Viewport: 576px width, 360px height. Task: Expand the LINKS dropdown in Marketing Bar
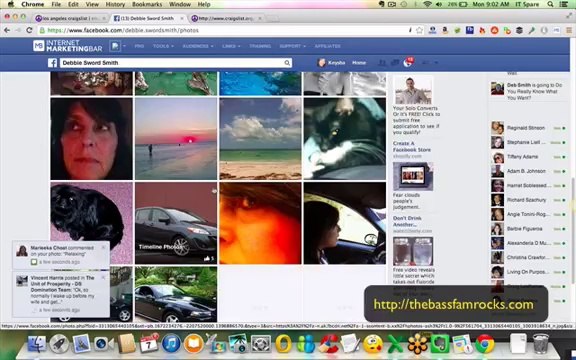point(231,46)
